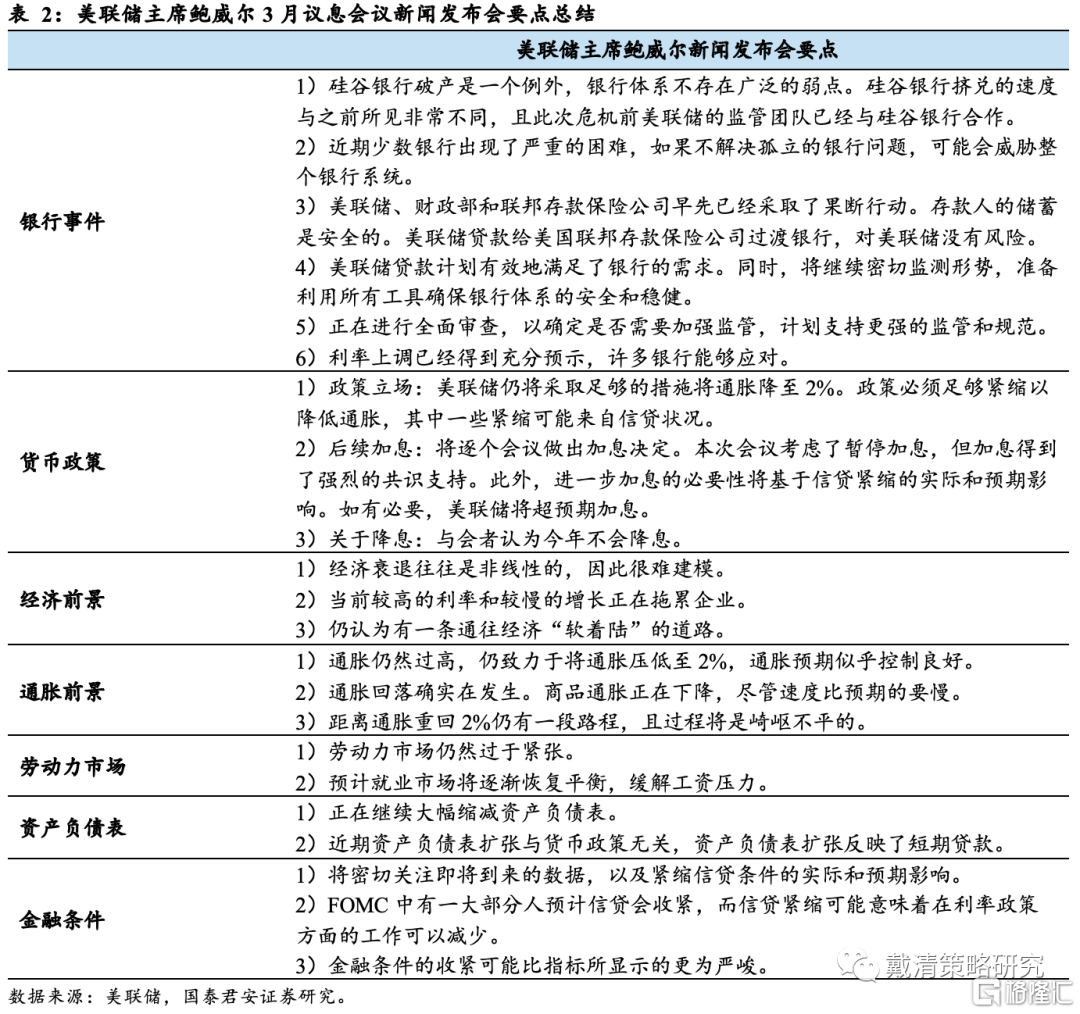Select the row label "货币政策"
Viewport: 1080px width, 1014px height.
pyautogui.click(x=62, y=462)
